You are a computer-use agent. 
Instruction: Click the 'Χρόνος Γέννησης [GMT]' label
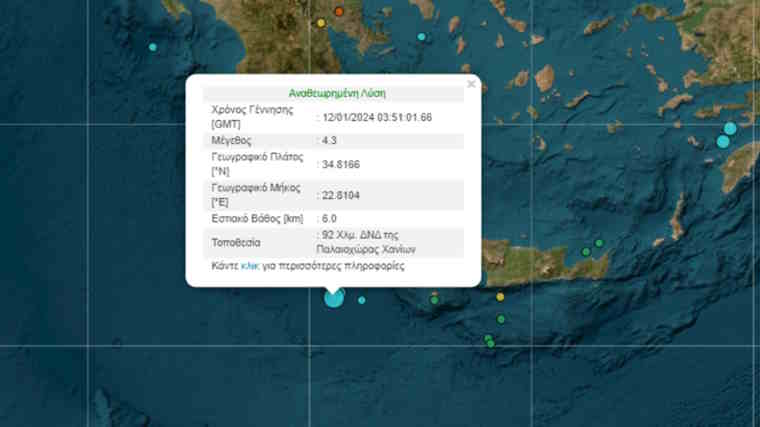pos(252,117)
